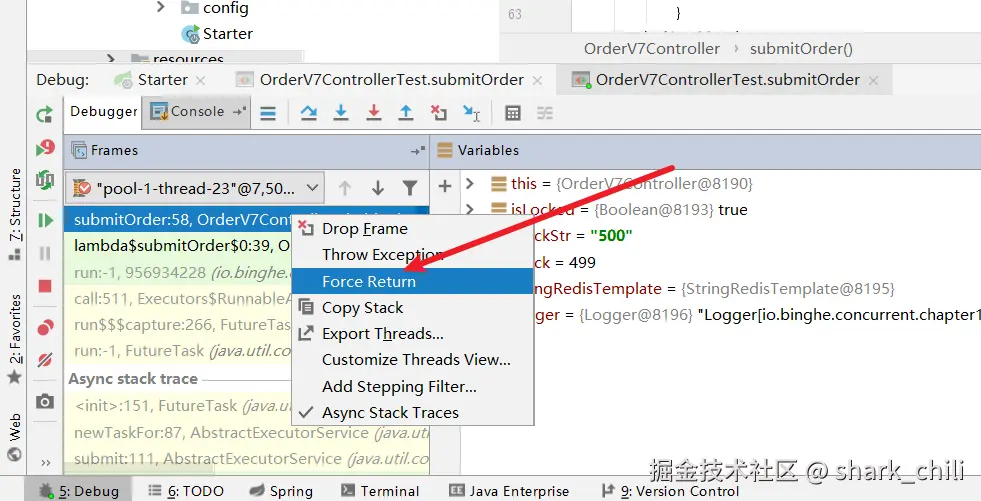Viewport: 981px width, 501px height.
Task: Click the toggle auto test icon
Action: (x=45, y=180)
